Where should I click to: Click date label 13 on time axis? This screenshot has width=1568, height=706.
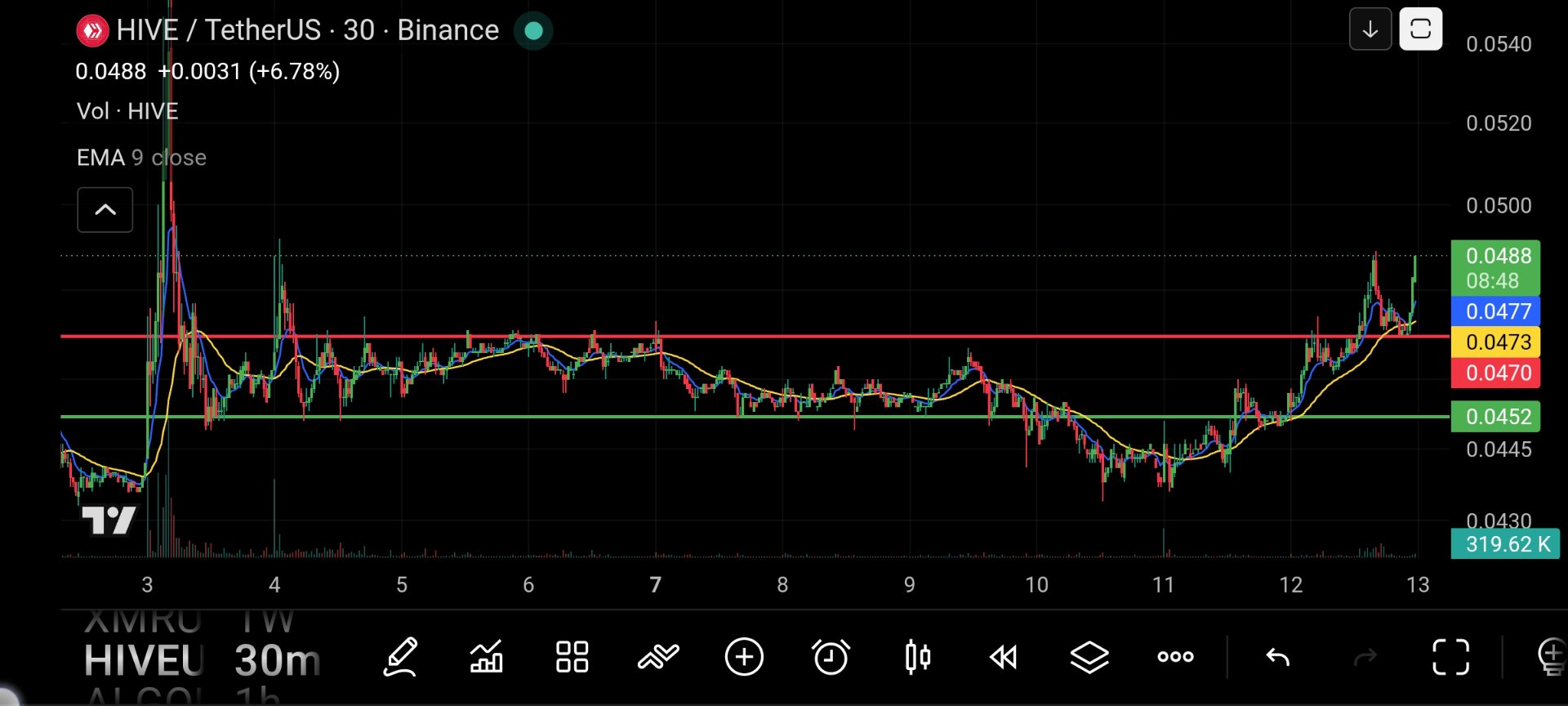click(1418, 585)
